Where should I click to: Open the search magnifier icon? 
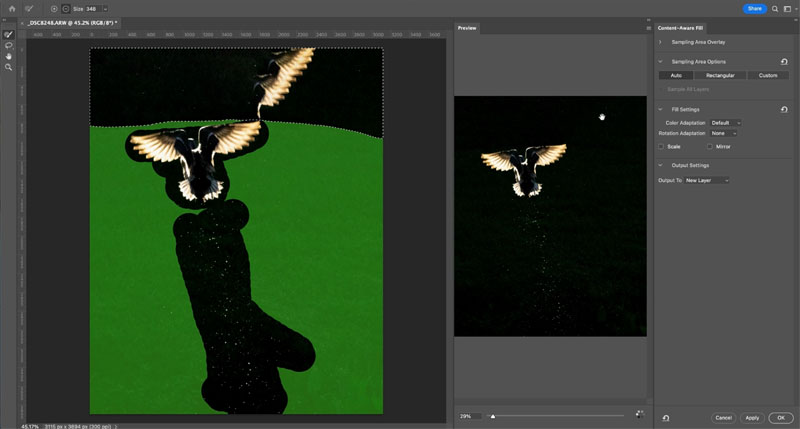(774, 8)
